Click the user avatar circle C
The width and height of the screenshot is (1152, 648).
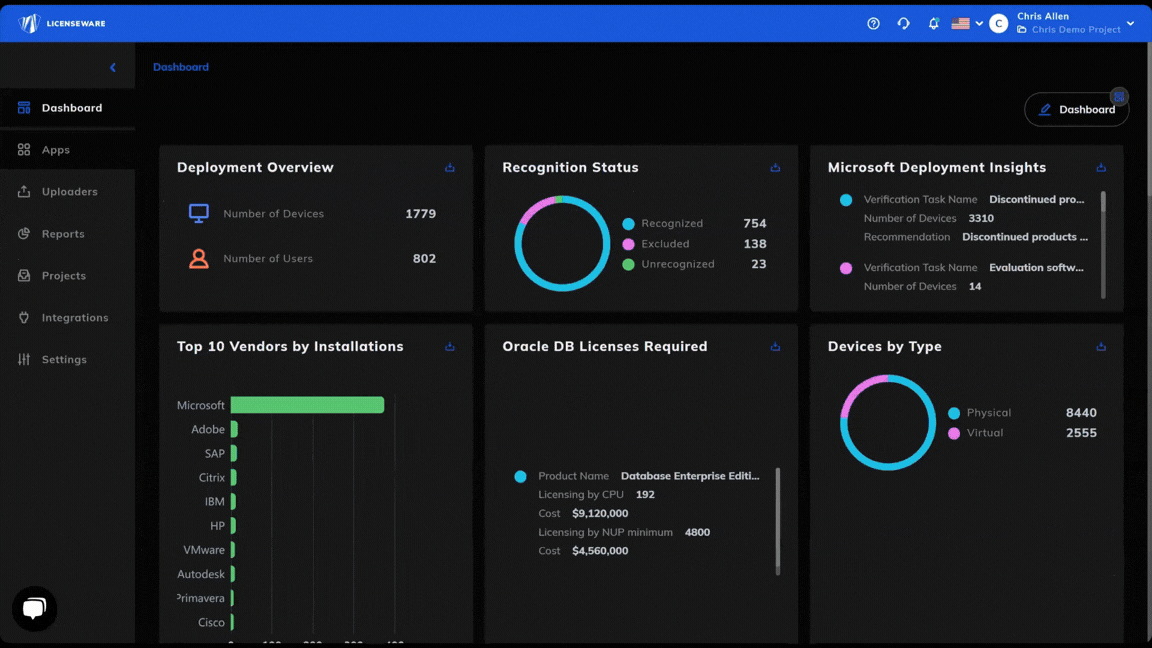click(998, 24)
